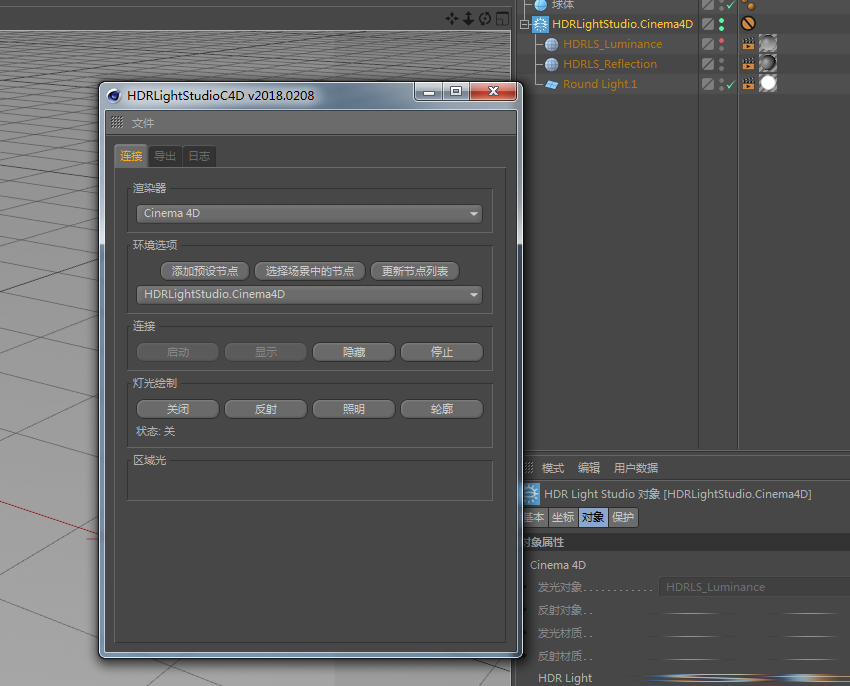This screenshot has width=850, height=686.
Task: Select compositing tag on Round Light.1 row
Action: pyautogui.click(x=748, y=84)
